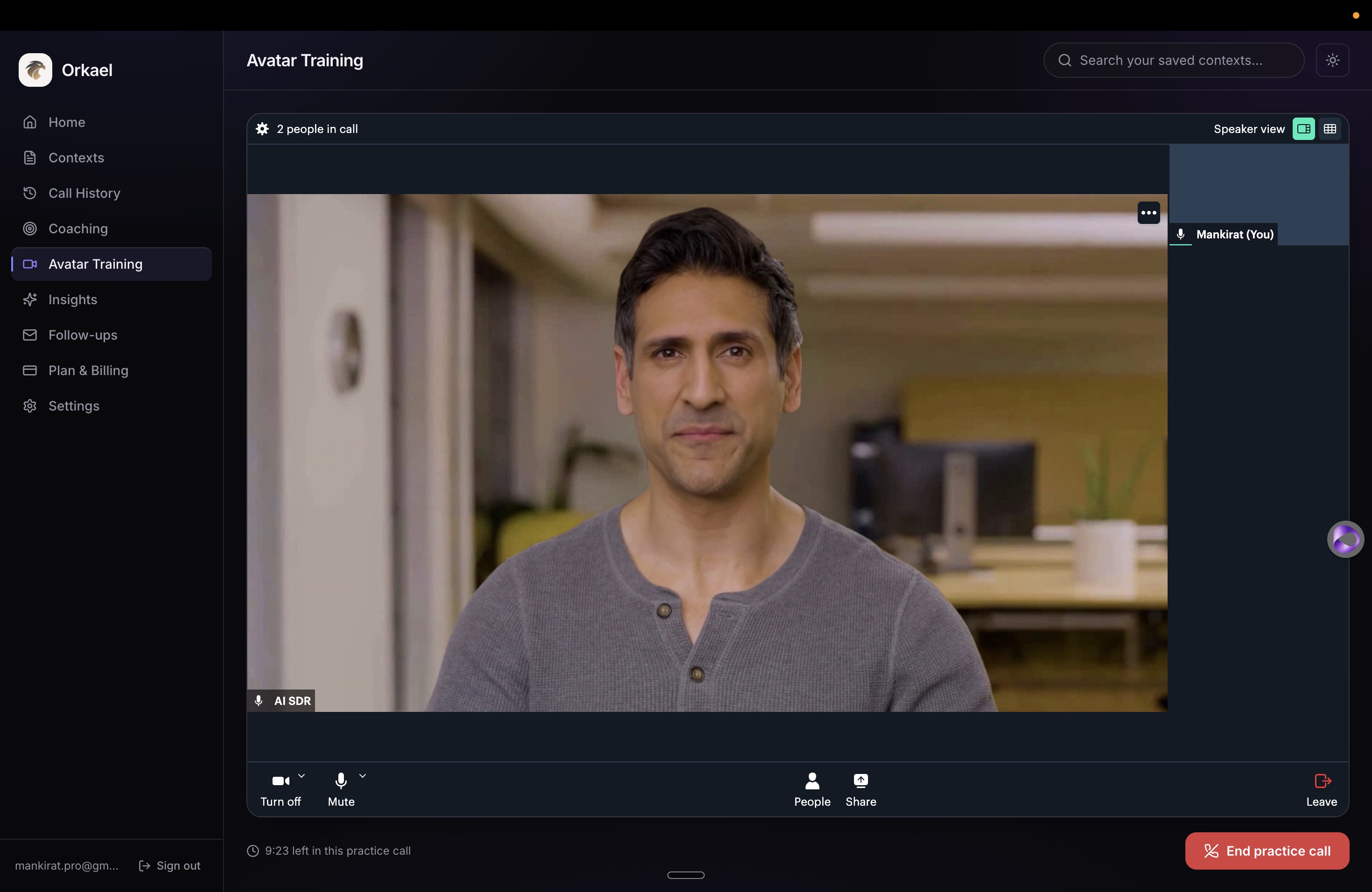The image size is (1372, 892).
Task: Expand microphone options chevron
Action: [363, 776]
